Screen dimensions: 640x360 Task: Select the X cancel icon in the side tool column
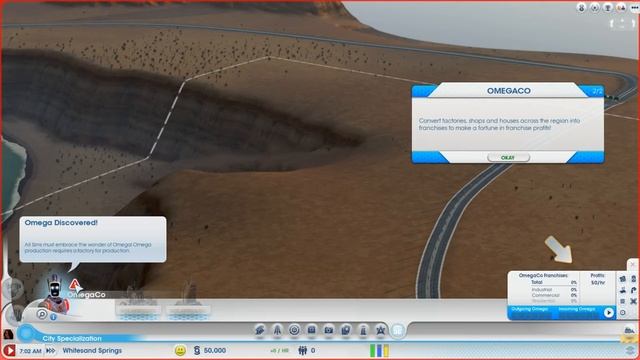point(633,301)
